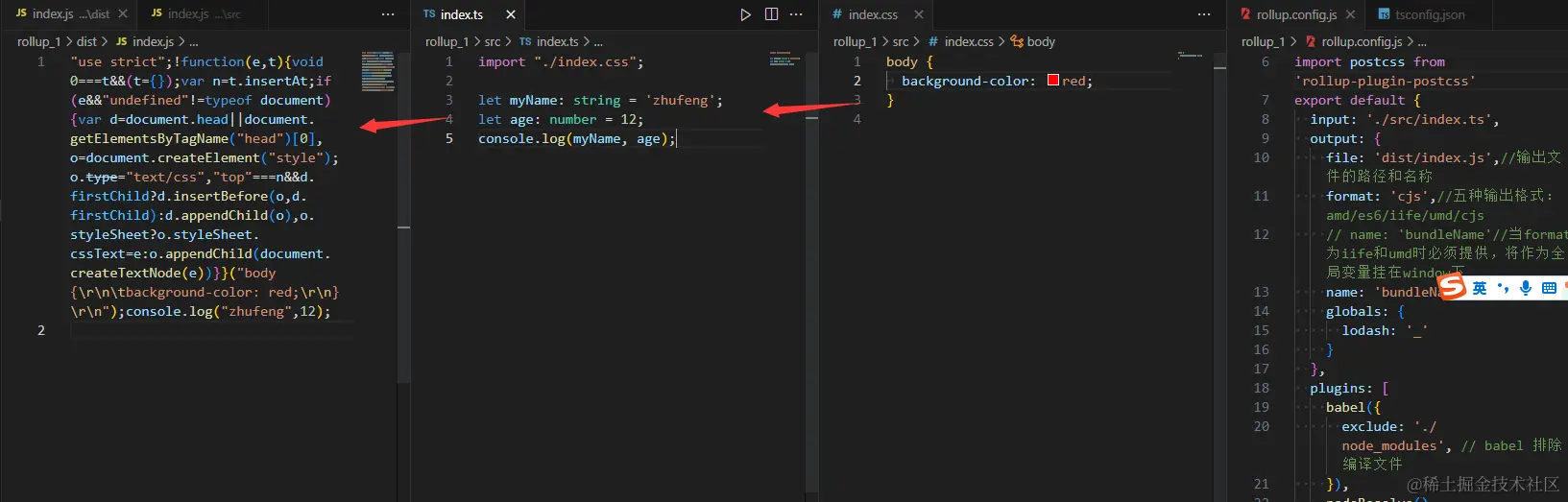Image resolution: width=1568 pixels, height=502 pixels.
Task: Click the body symbol icon in breadcrumb
Action: (1017, 41)
